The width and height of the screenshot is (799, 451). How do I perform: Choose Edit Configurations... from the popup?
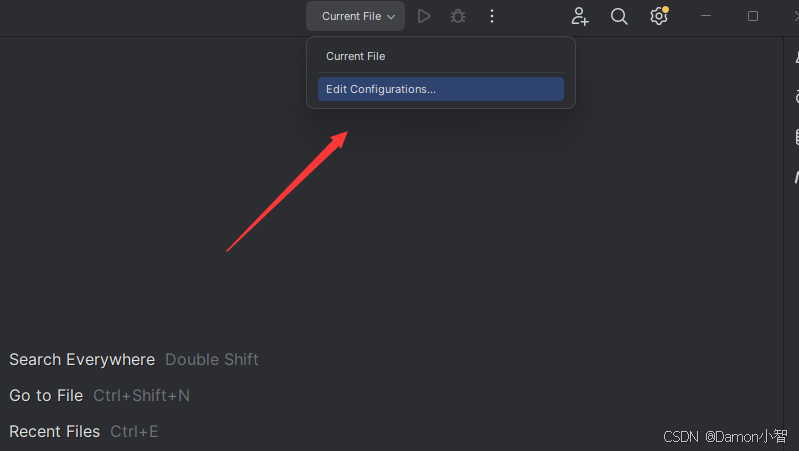click(441, 89)
